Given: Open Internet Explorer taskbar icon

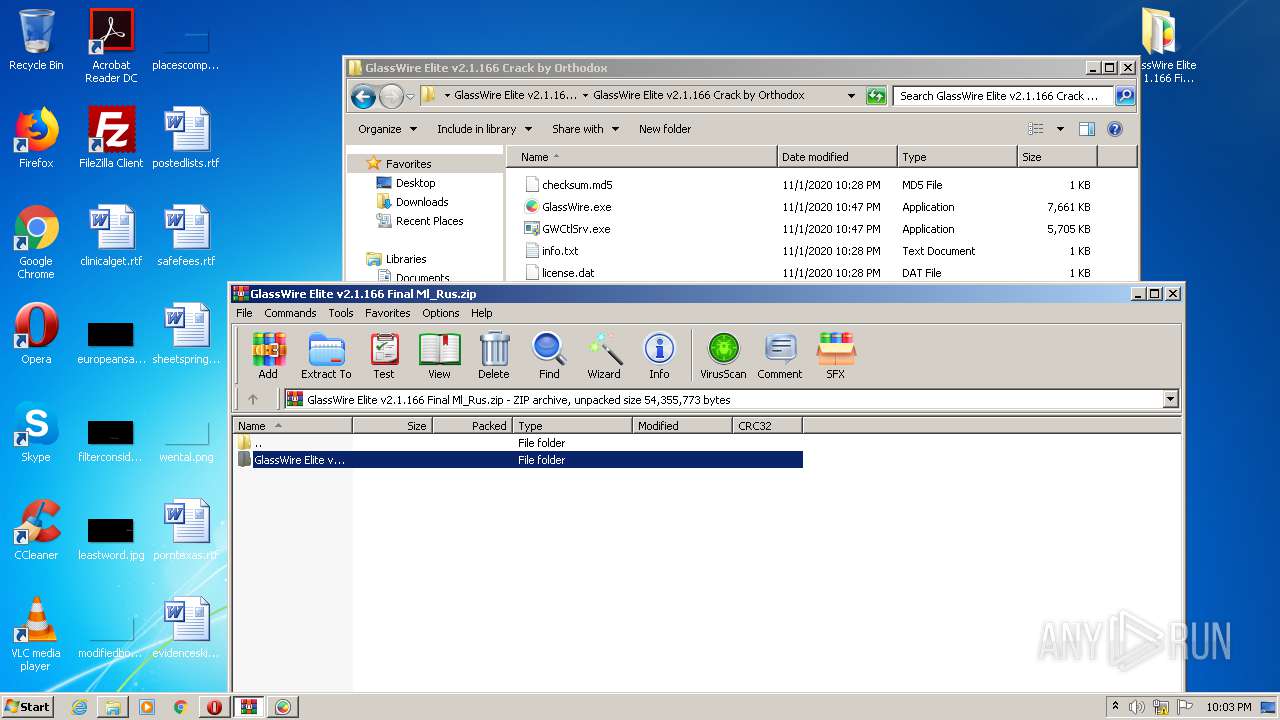Looking at the screenshot, I should pyautogui.click(x=79, y=706).
